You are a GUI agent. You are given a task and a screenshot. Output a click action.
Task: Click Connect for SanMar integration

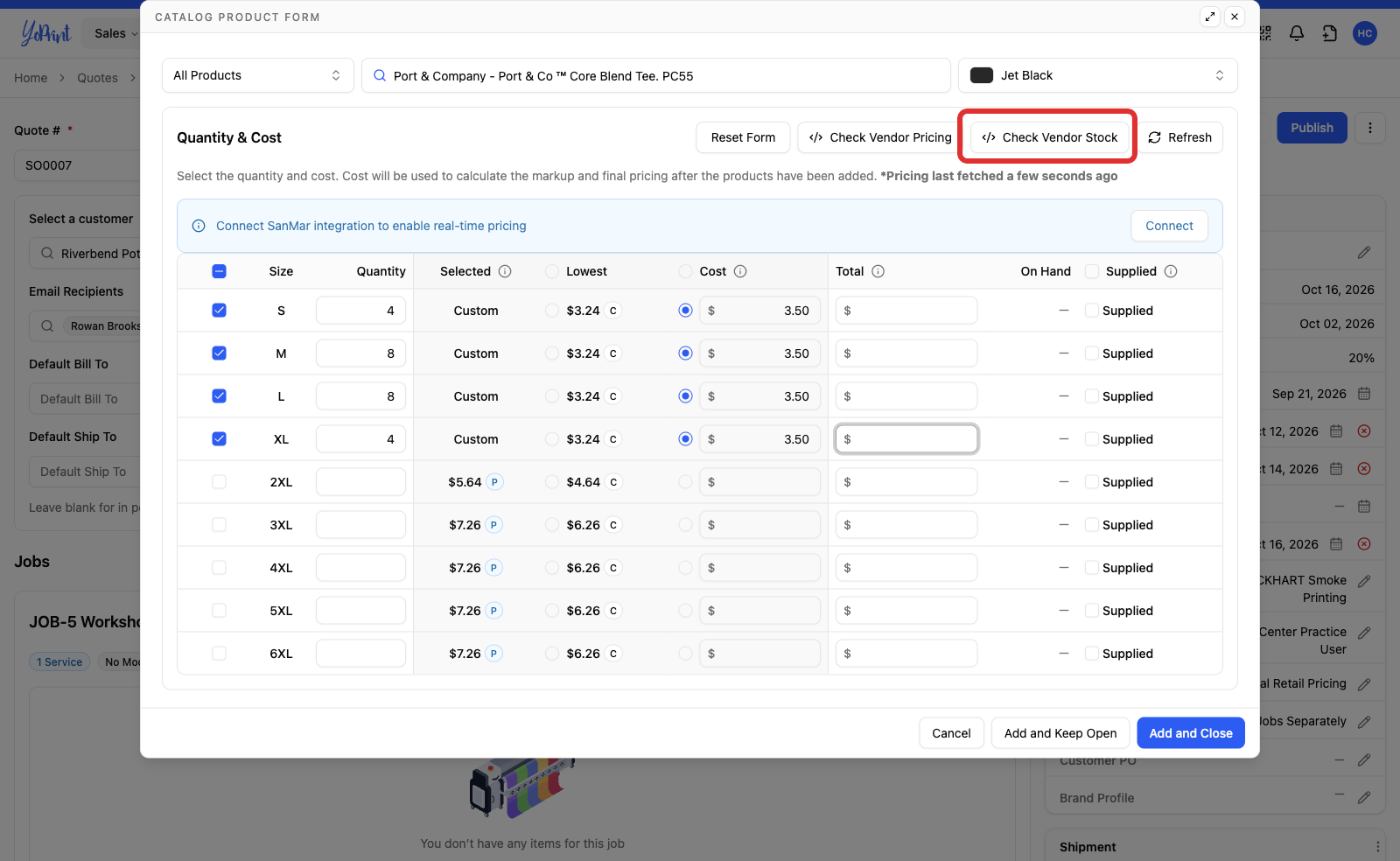tap(1169, 226)
